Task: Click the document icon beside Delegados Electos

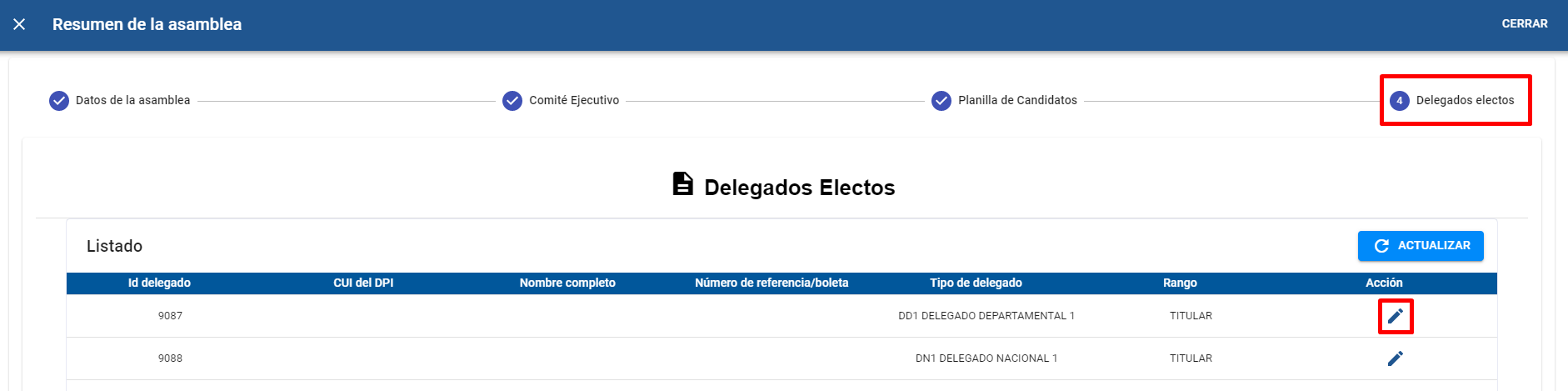Action: click(x=683, y=184)
